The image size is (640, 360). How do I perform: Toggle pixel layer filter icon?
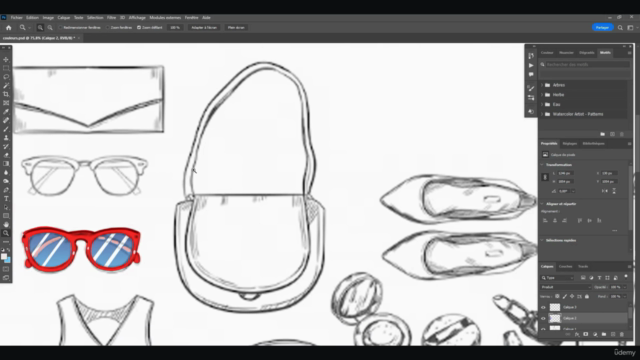click(583, 278)
